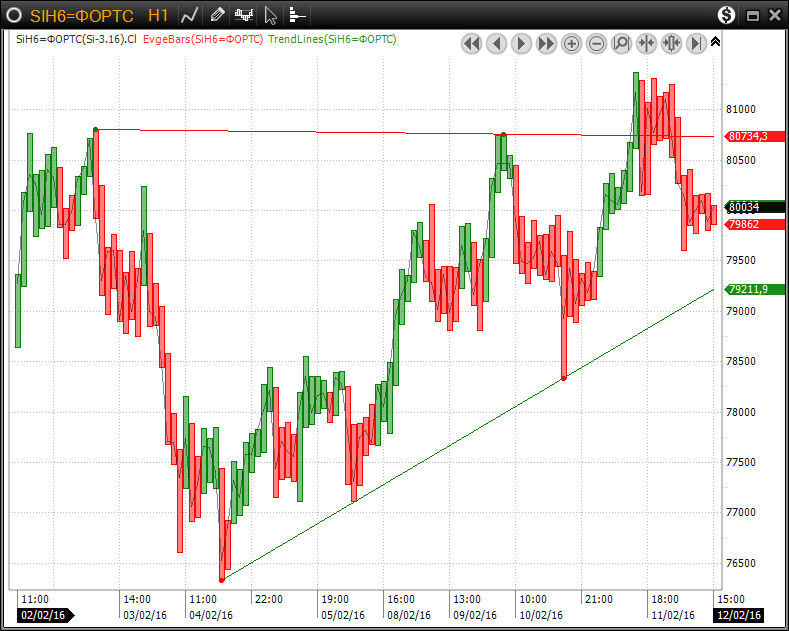Select the cursor pointer tool
This screenshot has width=789, height=631.
pos(270,15)
